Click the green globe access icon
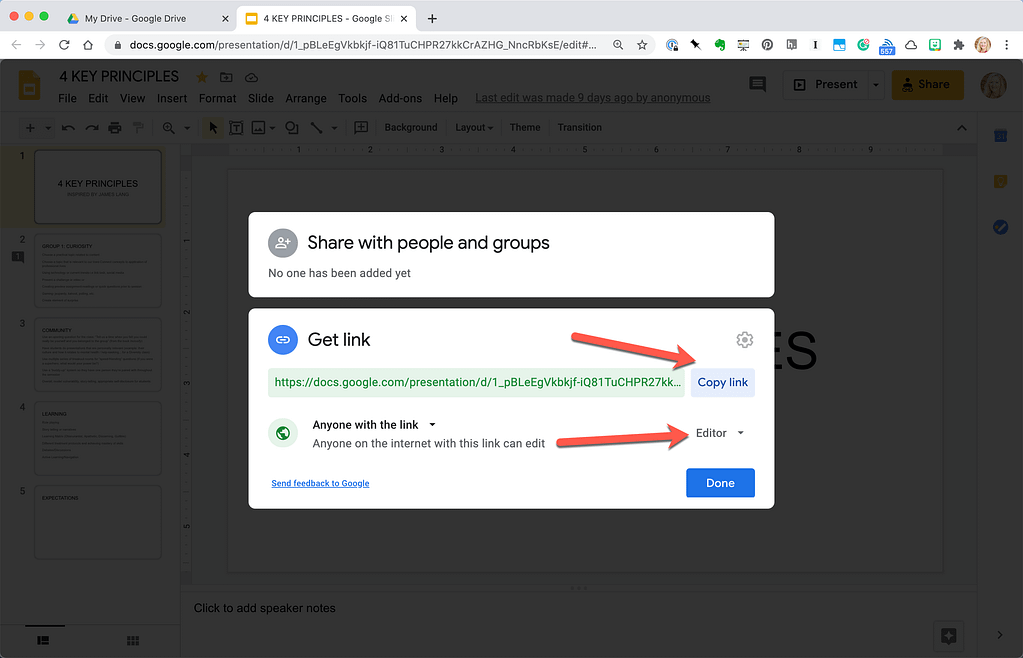 click(283, 433)
